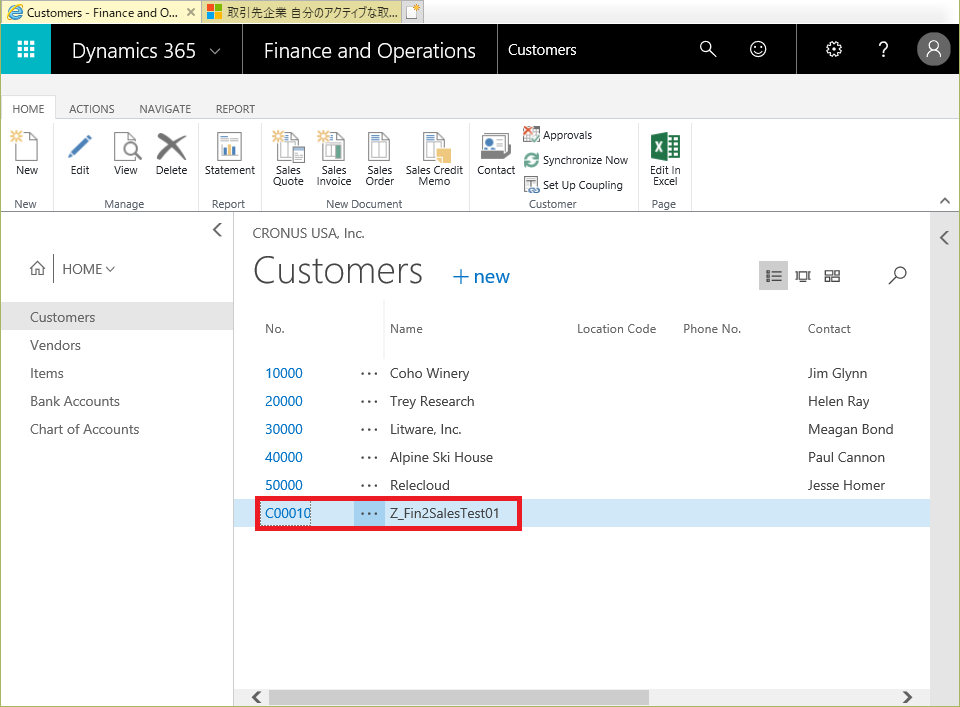Collapse the ribbon with up chevron
The height and width of the screenshot is (707, 960).
tap(945, 201)
